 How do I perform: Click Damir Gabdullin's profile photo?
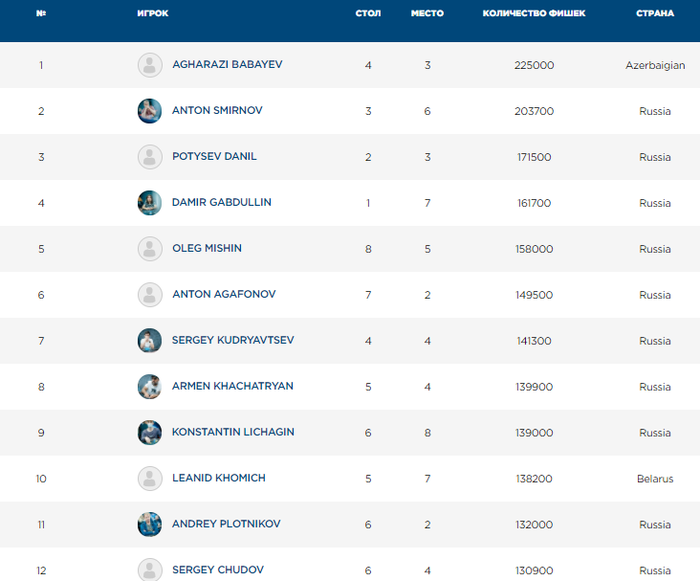[x=150, y=203]
